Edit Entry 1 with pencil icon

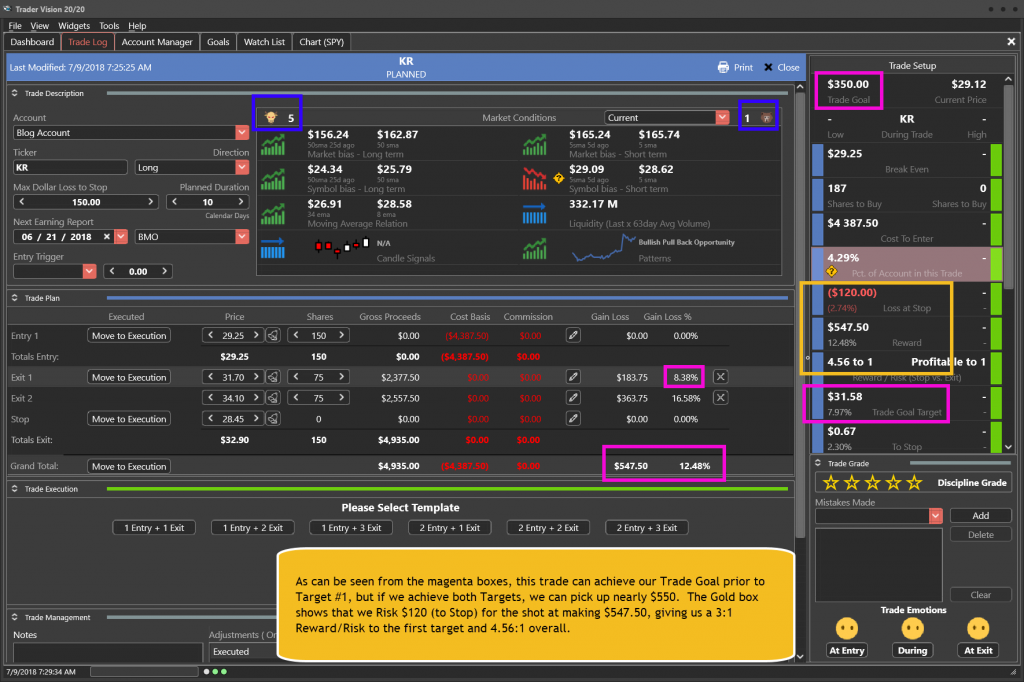pos(573,335)
